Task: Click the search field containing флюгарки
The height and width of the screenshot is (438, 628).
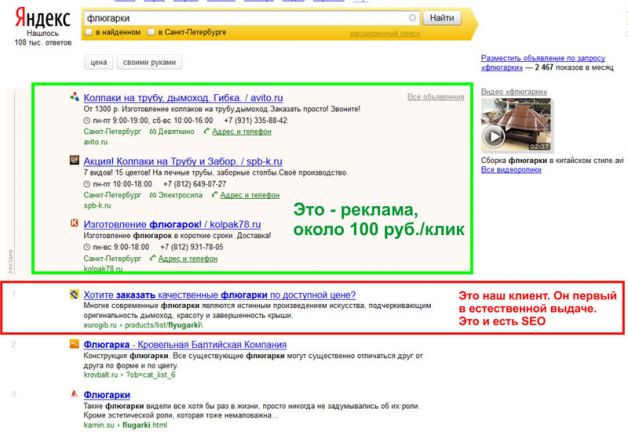Action: (x=252, y=18)
